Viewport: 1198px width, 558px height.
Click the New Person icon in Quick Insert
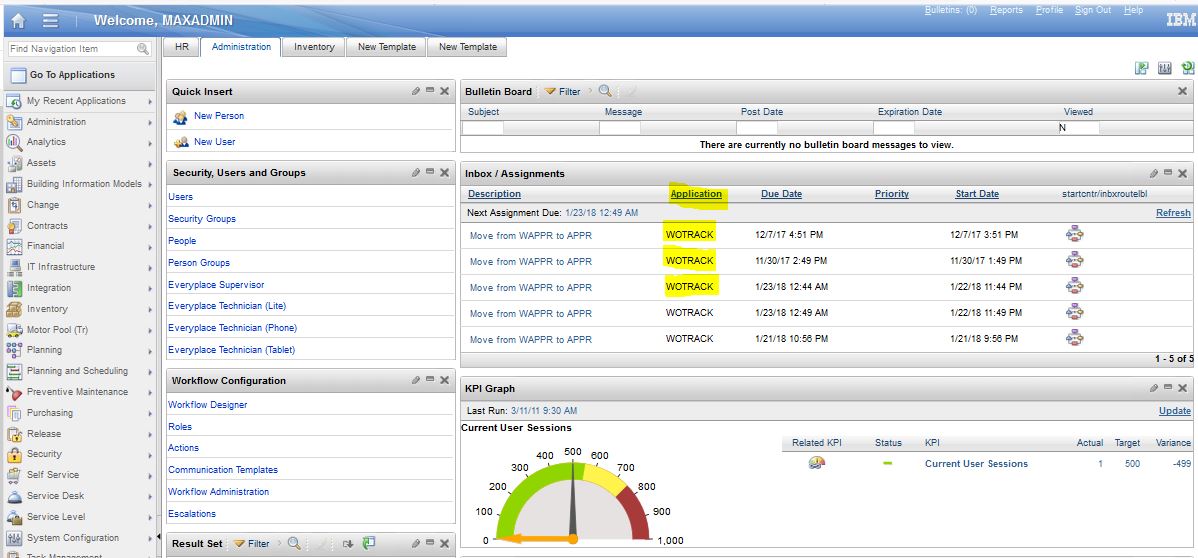(181, 117)
